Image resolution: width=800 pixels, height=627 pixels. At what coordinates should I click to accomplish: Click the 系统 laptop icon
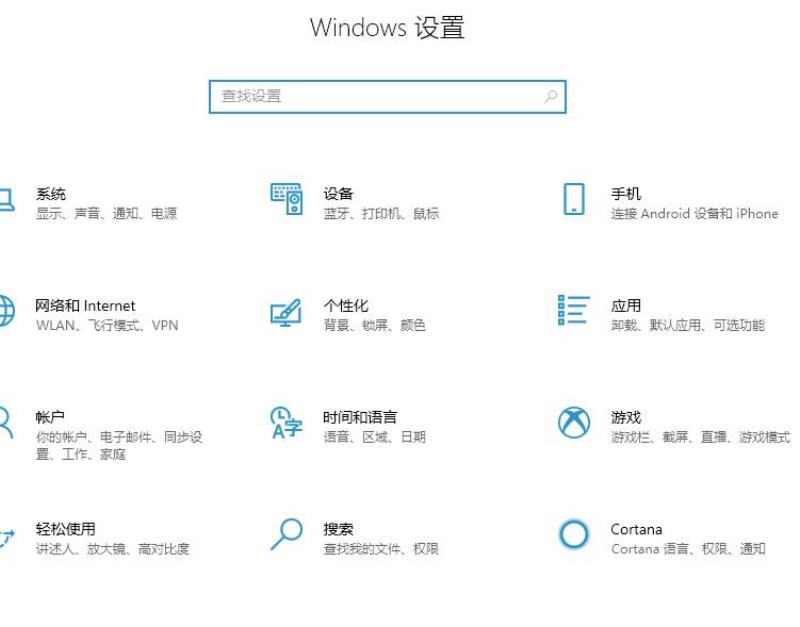7,200
